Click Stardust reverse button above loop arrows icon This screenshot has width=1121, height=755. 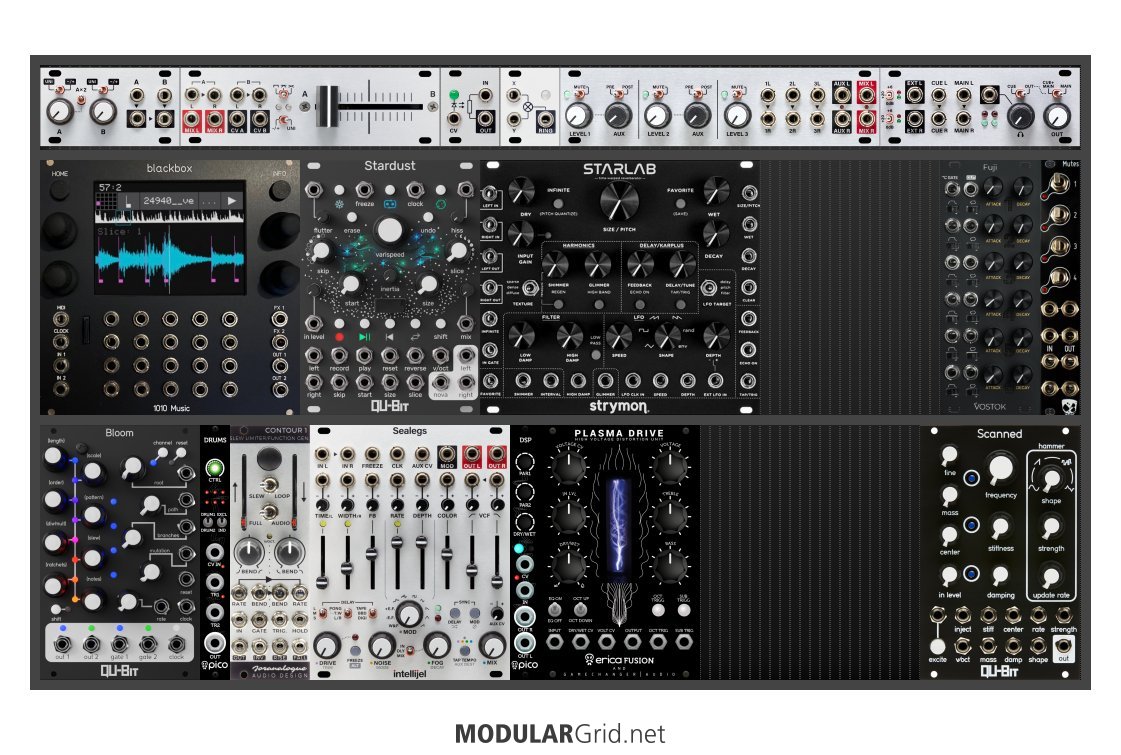coord(415,324)
